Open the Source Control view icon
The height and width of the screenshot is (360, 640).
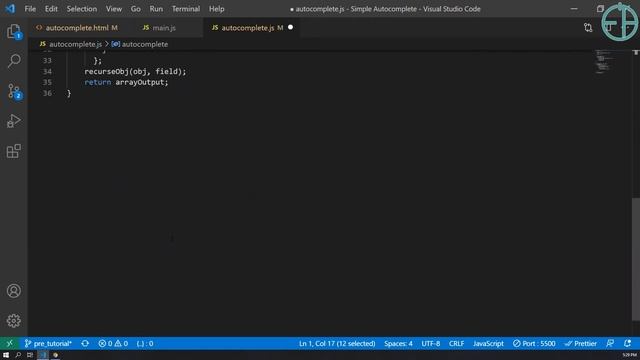(14, 91)
